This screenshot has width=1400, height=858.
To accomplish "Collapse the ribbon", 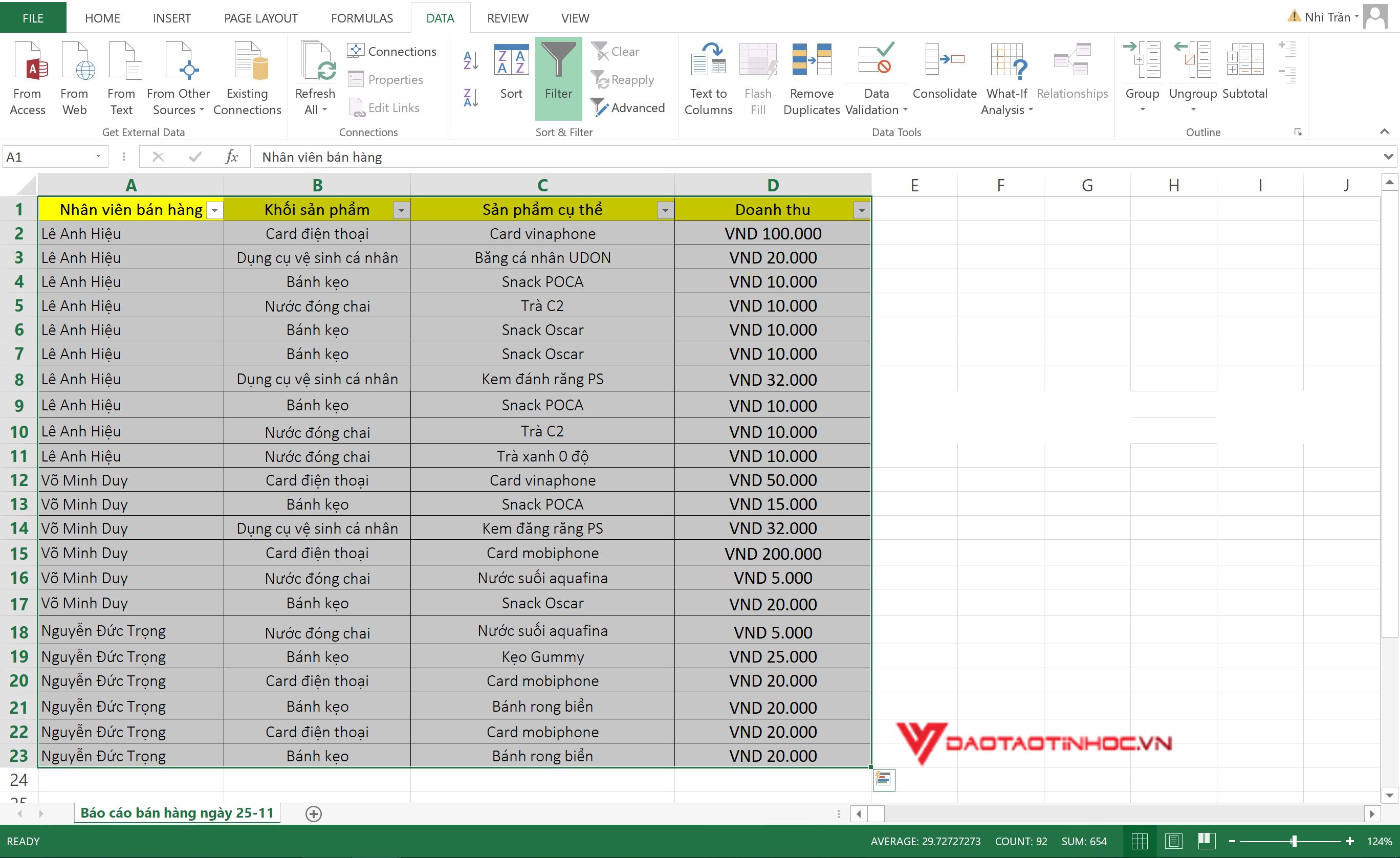I will [1385, 132].
